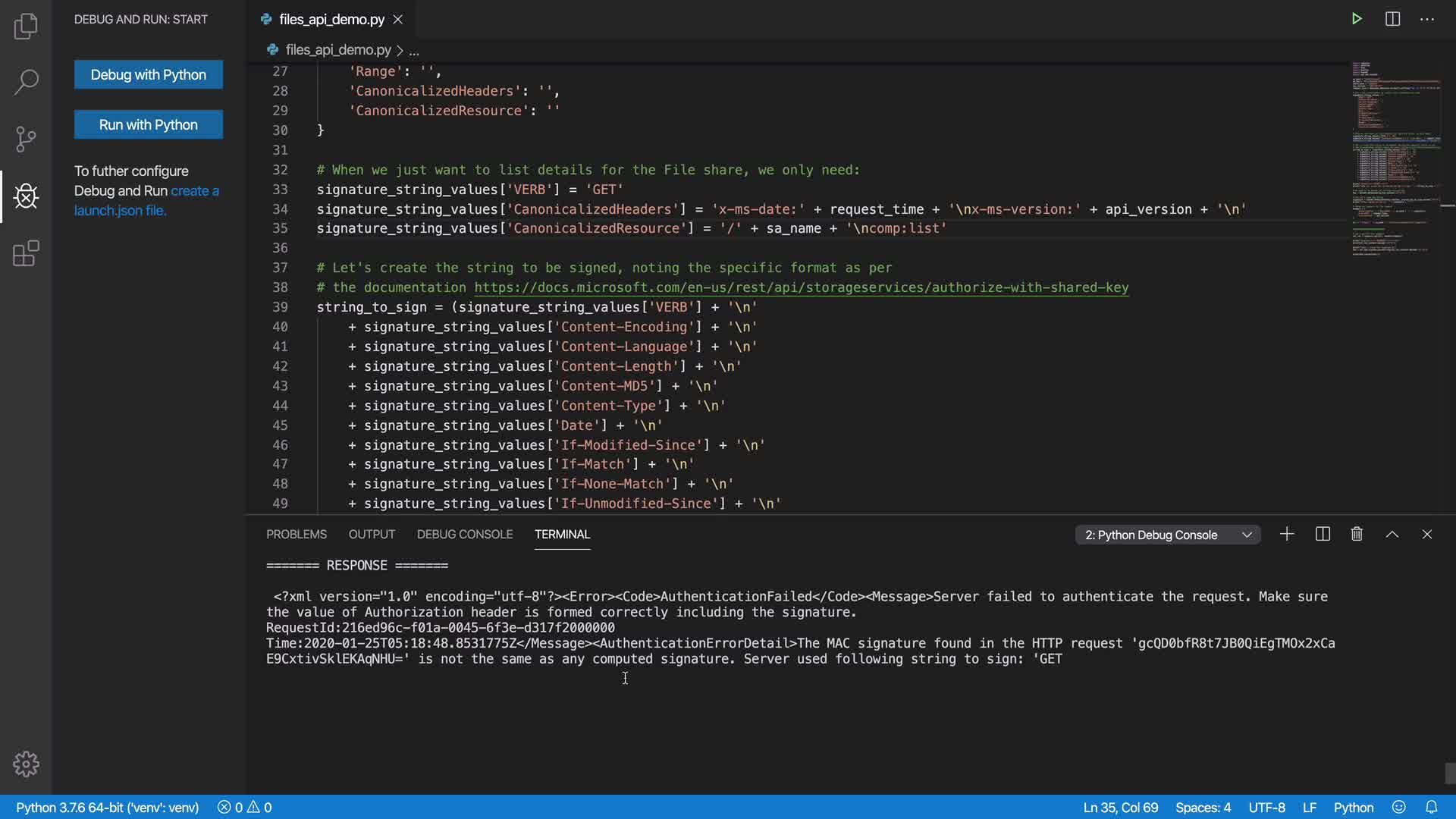Maximize the panel size chevron
Screen dimensions: 1456x819
click(x=1392, y=535)
